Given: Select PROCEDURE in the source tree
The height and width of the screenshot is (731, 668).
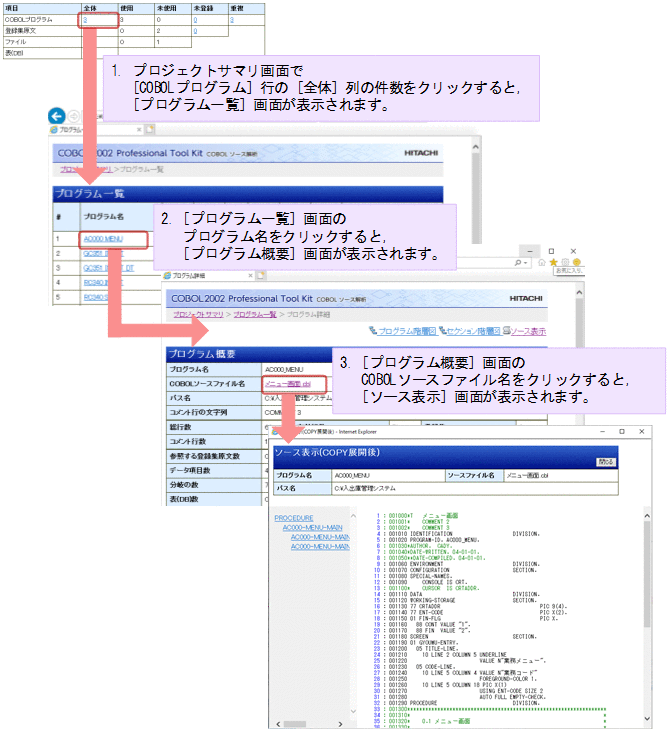Looking at the screenshot, I should click(x=294, y=518).
